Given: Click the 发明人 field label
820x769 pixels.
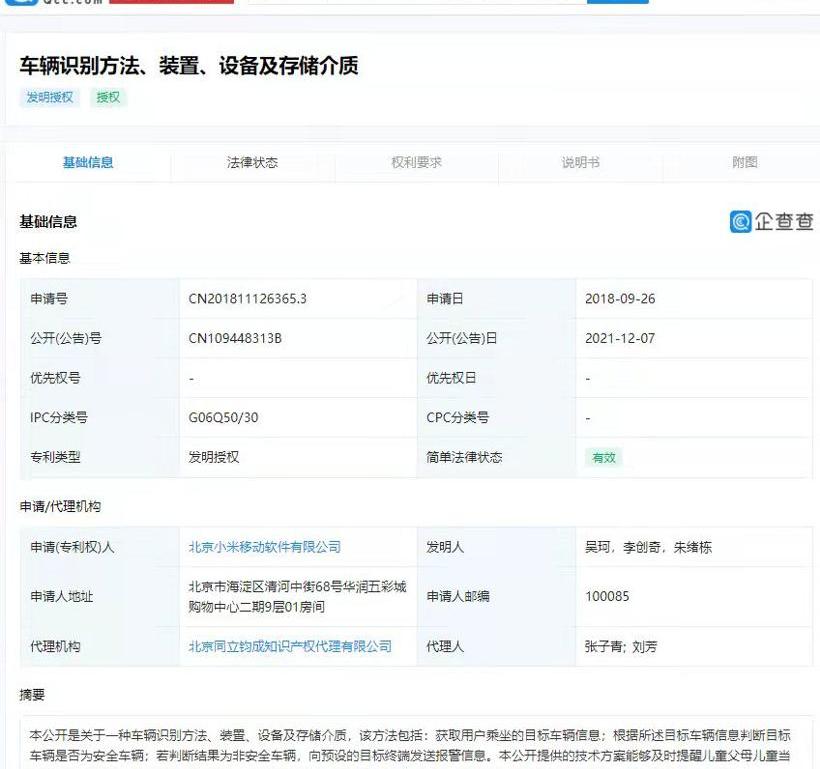Looking at the screenshot, I should click(445, 547).
